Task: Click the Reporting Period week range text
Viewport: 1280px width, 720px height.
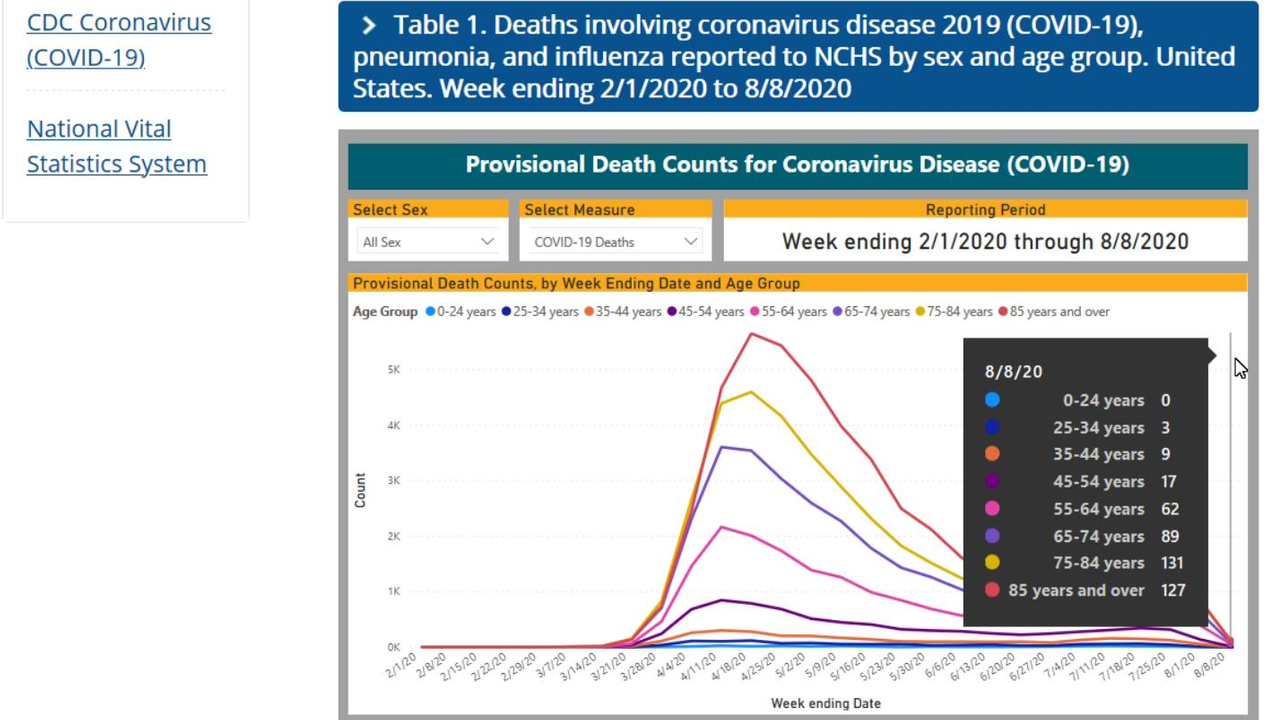Action: (985, 242)
